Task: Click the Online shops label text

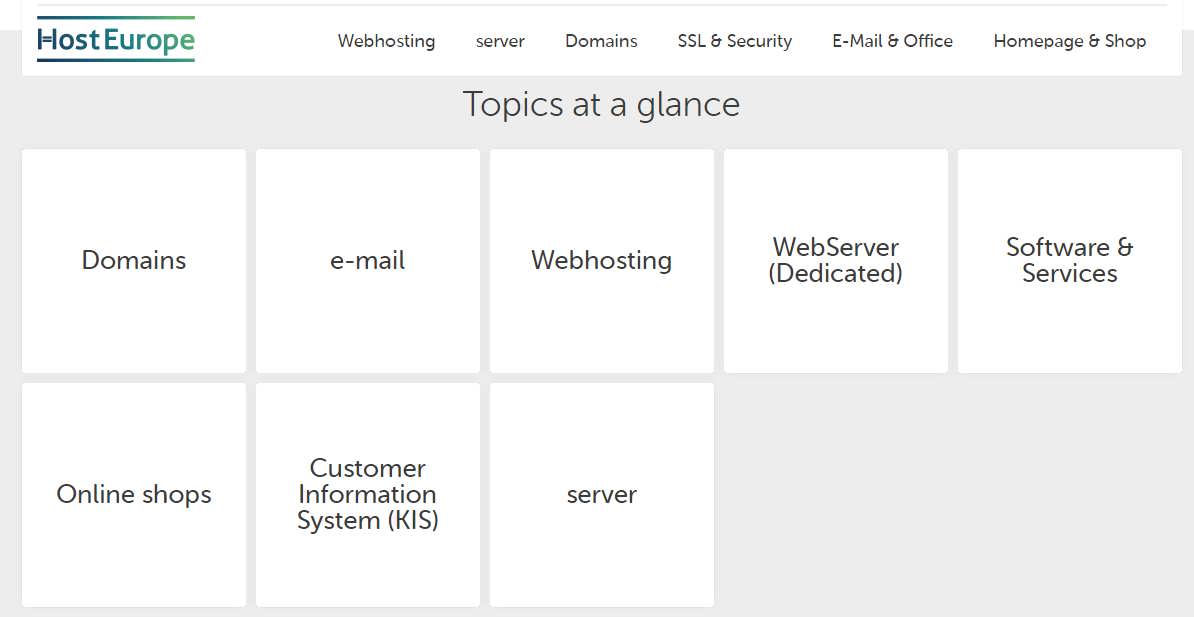Action: (134, 494)
